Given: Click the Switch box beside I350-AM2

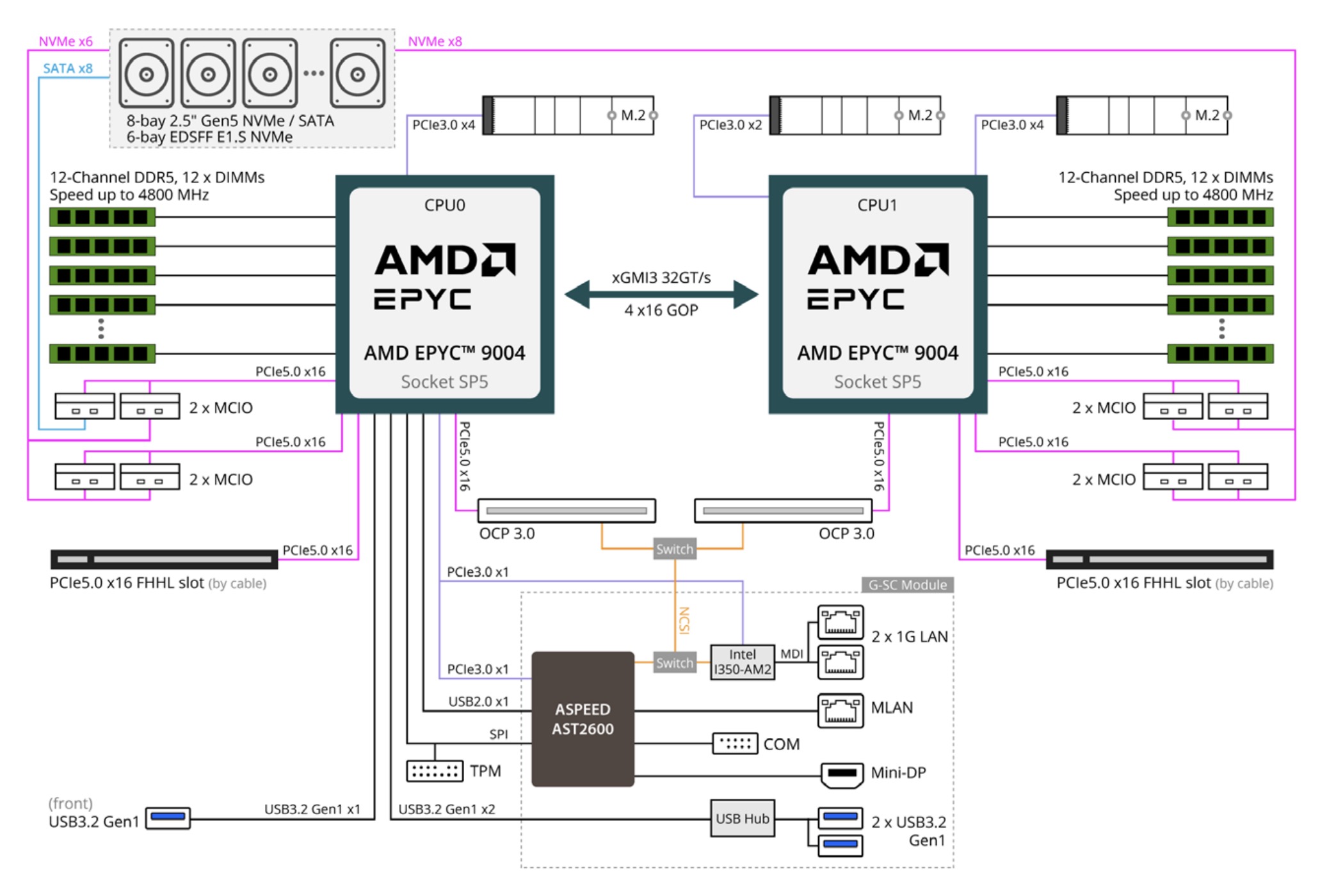Looking at the screenshot, I should pyautogui.click(x=674, y=663).
